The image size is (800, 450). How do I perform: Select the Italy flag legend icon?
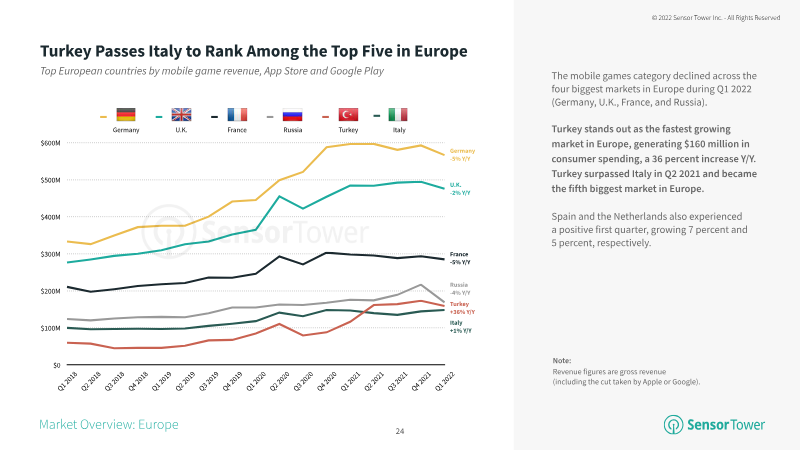(397, 115)
